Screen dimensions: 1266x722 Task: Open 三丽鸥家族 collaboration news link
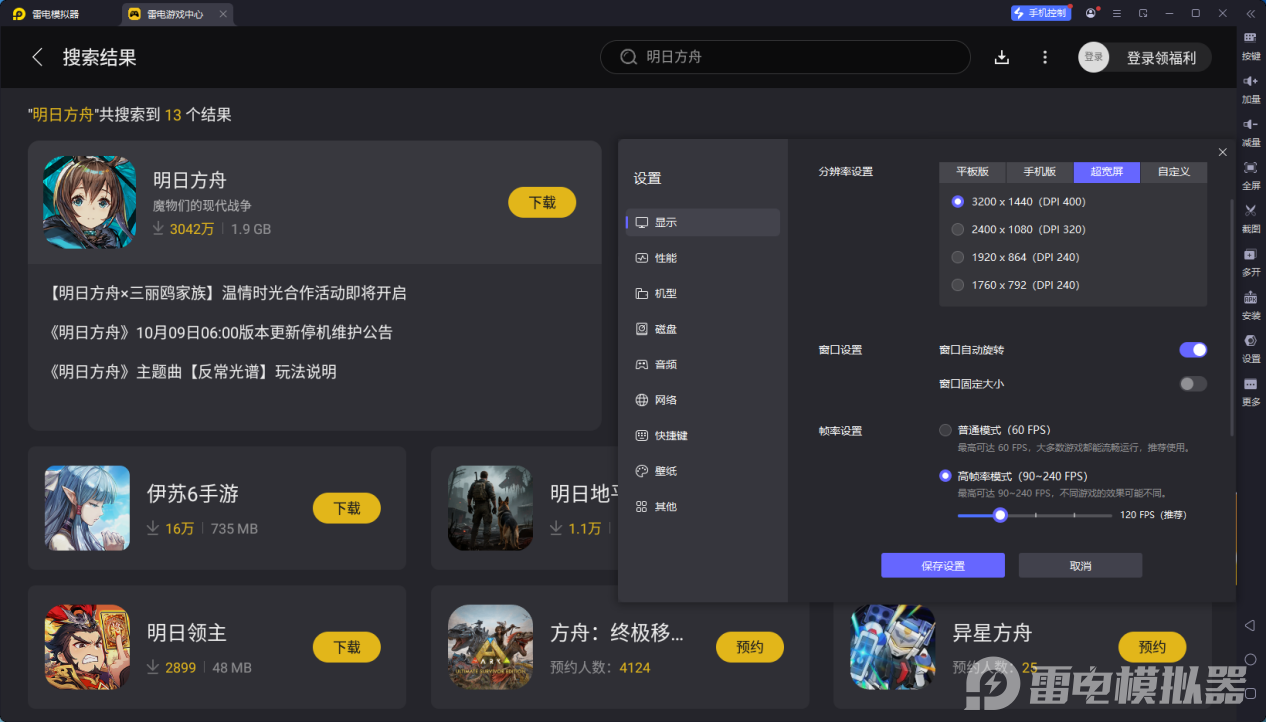click(x=227, y=293)
